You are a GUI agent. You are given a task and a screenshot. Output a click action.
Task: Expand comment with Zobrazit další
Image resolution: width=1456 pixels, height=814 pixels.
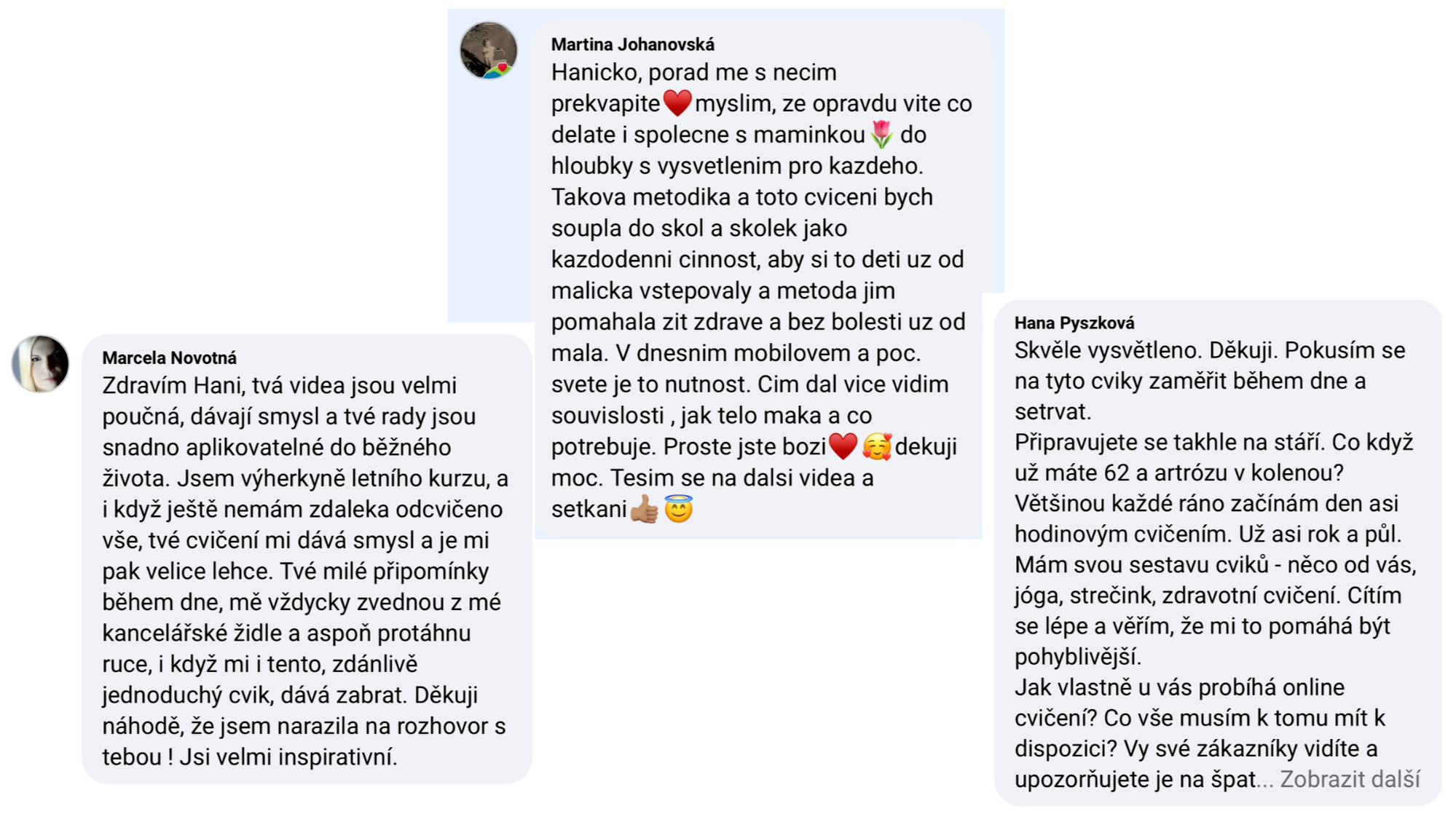pyautogui.click(x=1350, y=779)
